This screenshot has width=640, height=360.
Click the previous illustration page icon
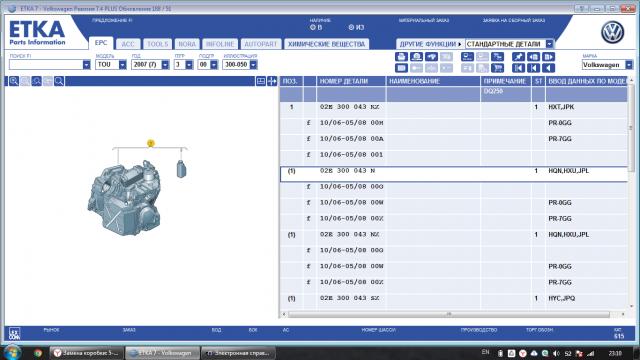tap(533, 57)
